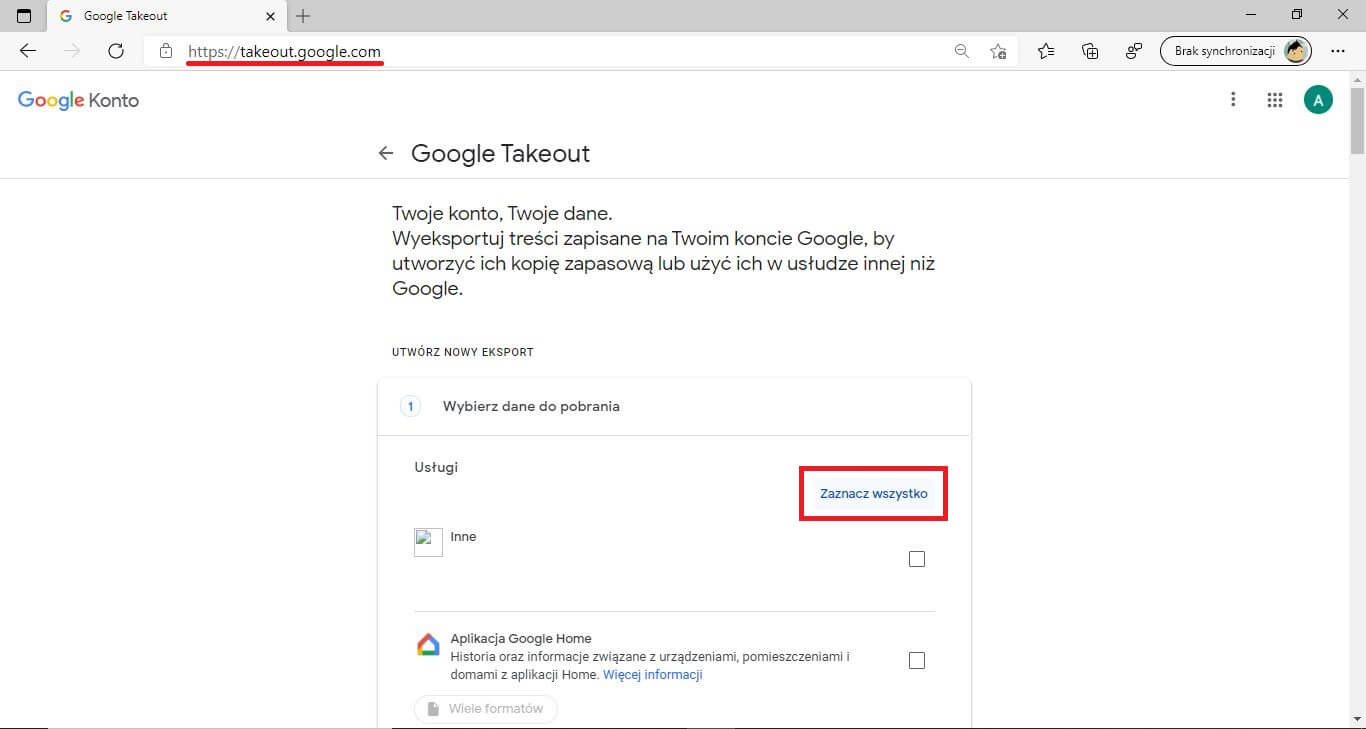This screenshot has height=729, width=1366.
Task: Go back using the arrow beside Google Takeout
Action: click(386, 153)
